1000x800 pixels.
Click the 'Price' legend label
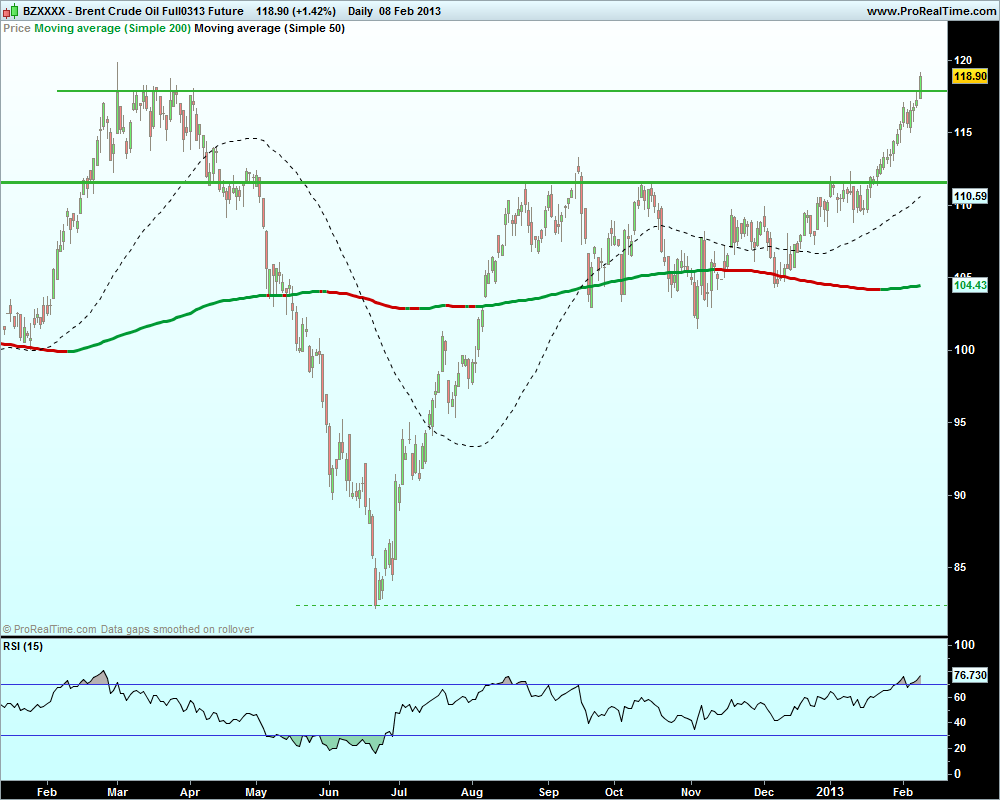pos(17,28)
